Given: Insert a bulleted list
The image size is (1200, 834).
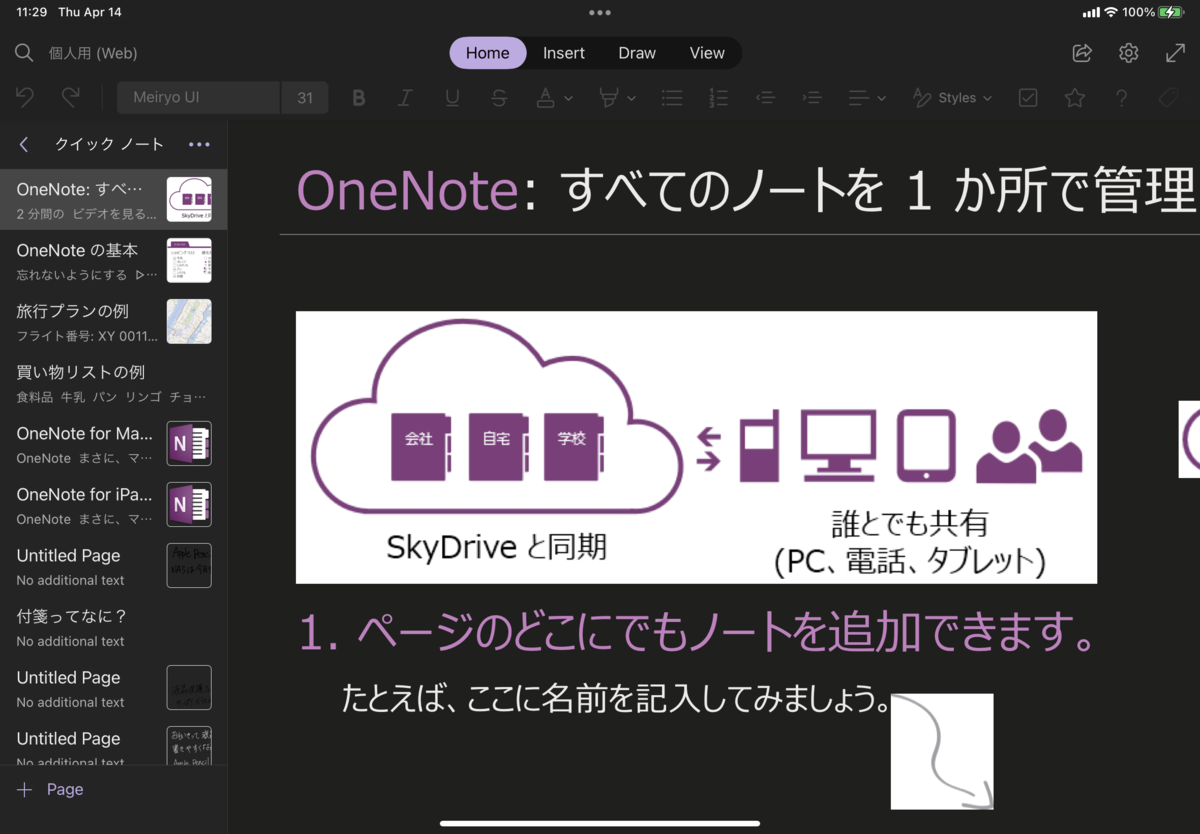Looking at the screenshot, I should [672, 98].
